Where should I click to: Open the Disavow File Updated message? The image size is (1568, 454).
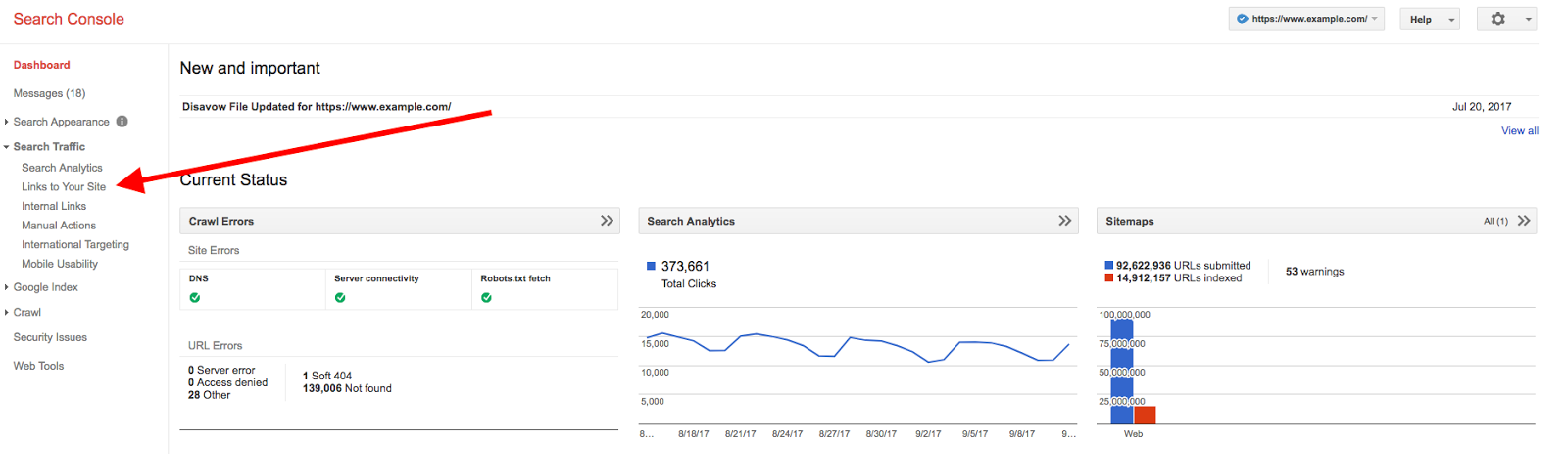click(317, 107)
